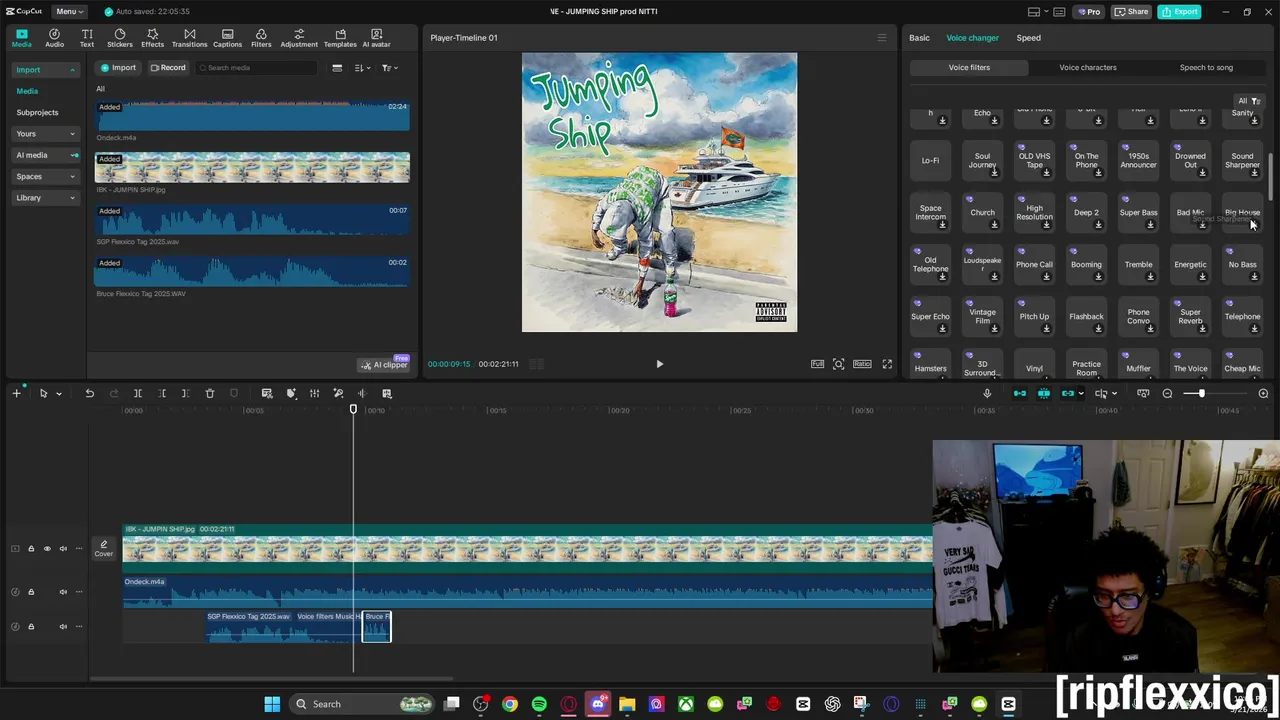Image resolution: width=1280 pixels, height=720 pixels.
Task: Open the Subprojects sidebar item
Action: (37, 113)
